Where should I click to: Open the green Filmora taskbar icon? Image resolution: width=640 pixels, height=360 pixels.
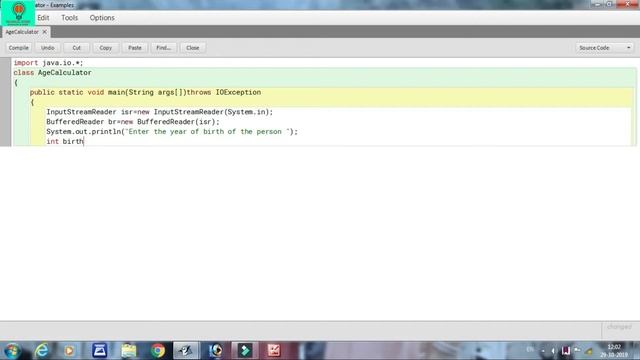[245, 351]
